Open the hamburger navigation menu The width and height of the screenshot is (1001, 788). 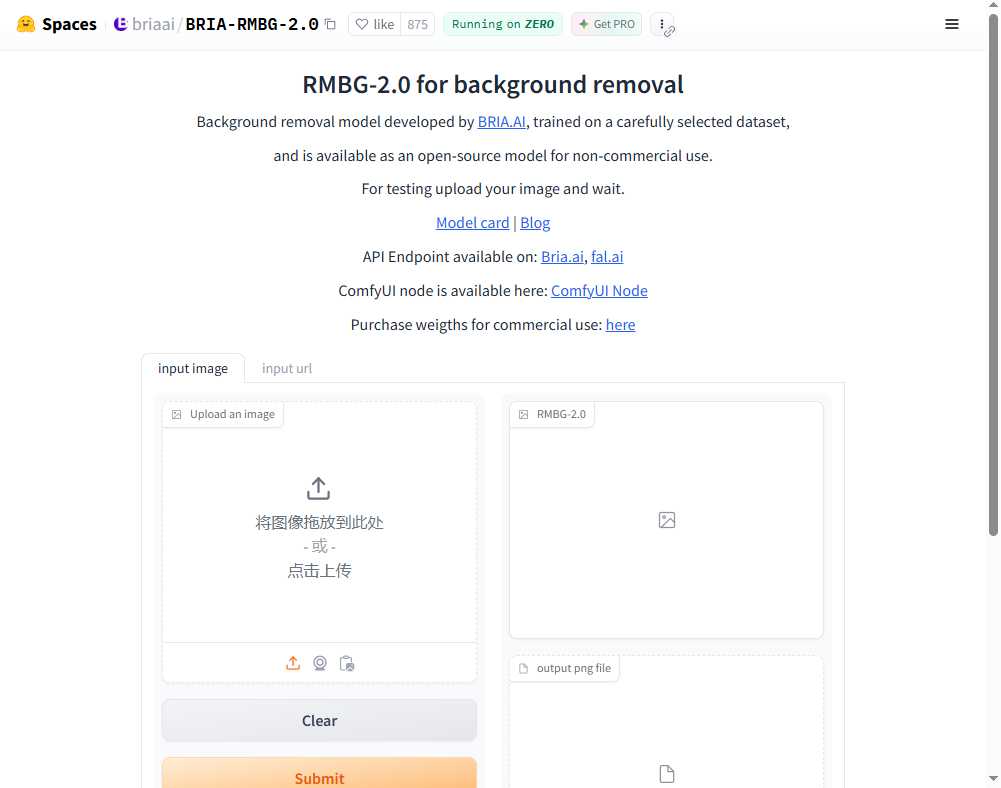click(952, 24)
